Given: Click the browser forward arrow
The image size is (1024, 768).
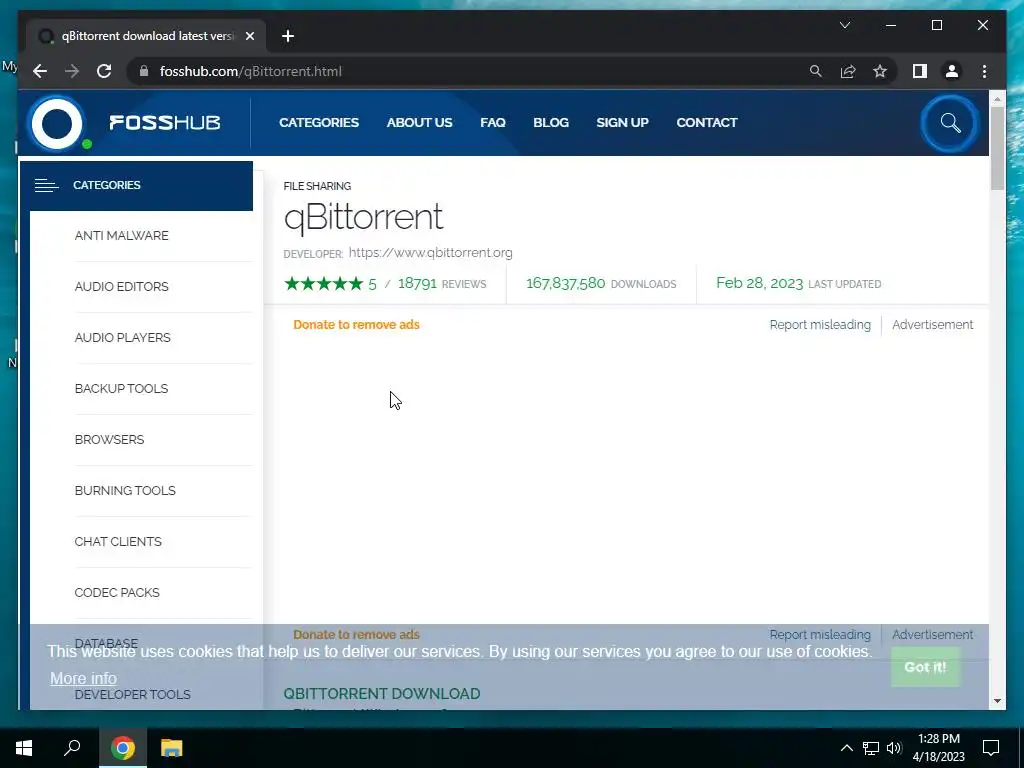Looking at the screenshot, I should pyautogui.click(x=72, y=71).
